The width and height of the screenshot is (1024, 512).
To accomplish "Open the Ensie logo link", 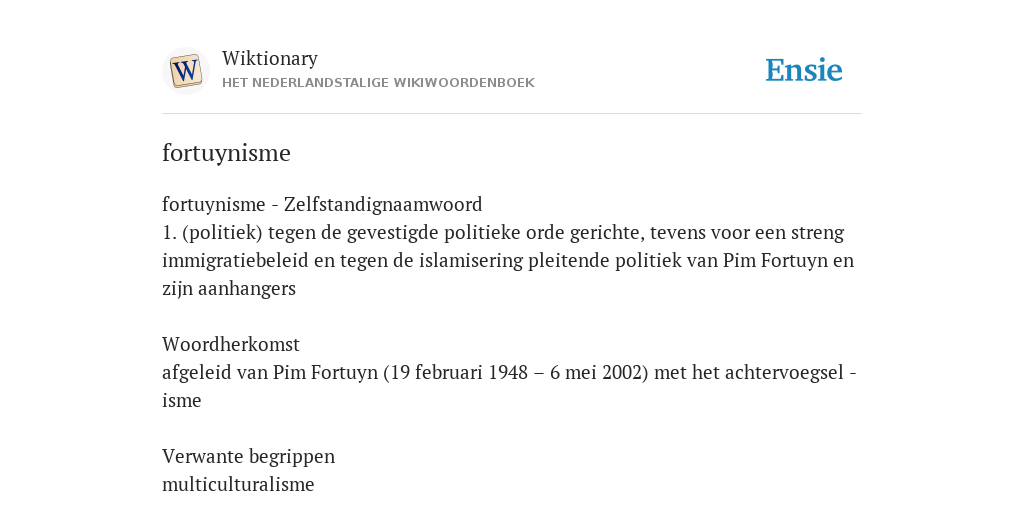I will 804,70.
